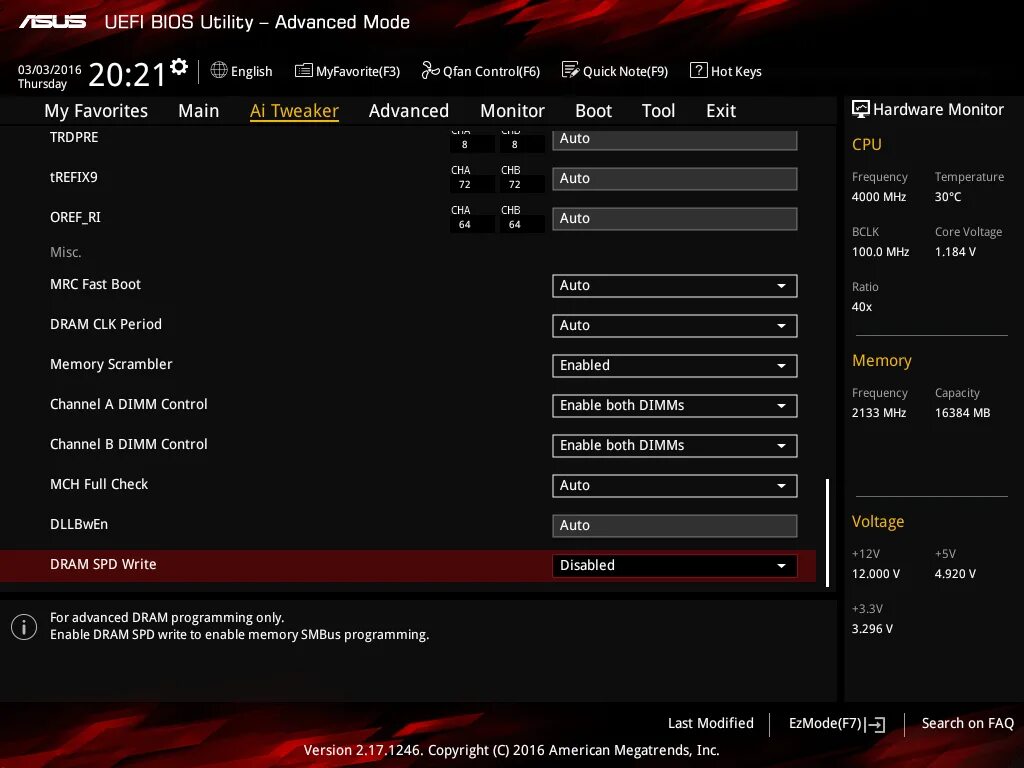The image size is (1024, 768).
Task: Click the settings gear next to the clock
Action: 179,67
